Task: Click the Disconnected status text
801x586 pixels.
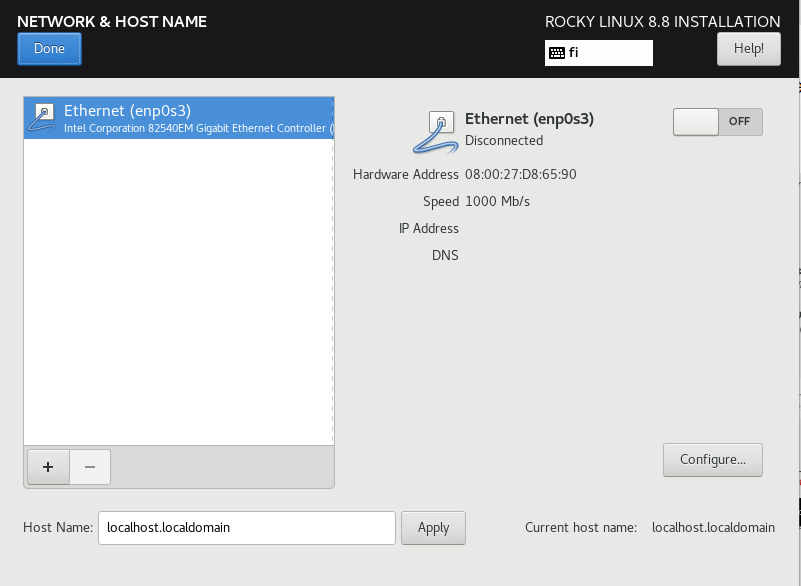Action: (504, 141)
